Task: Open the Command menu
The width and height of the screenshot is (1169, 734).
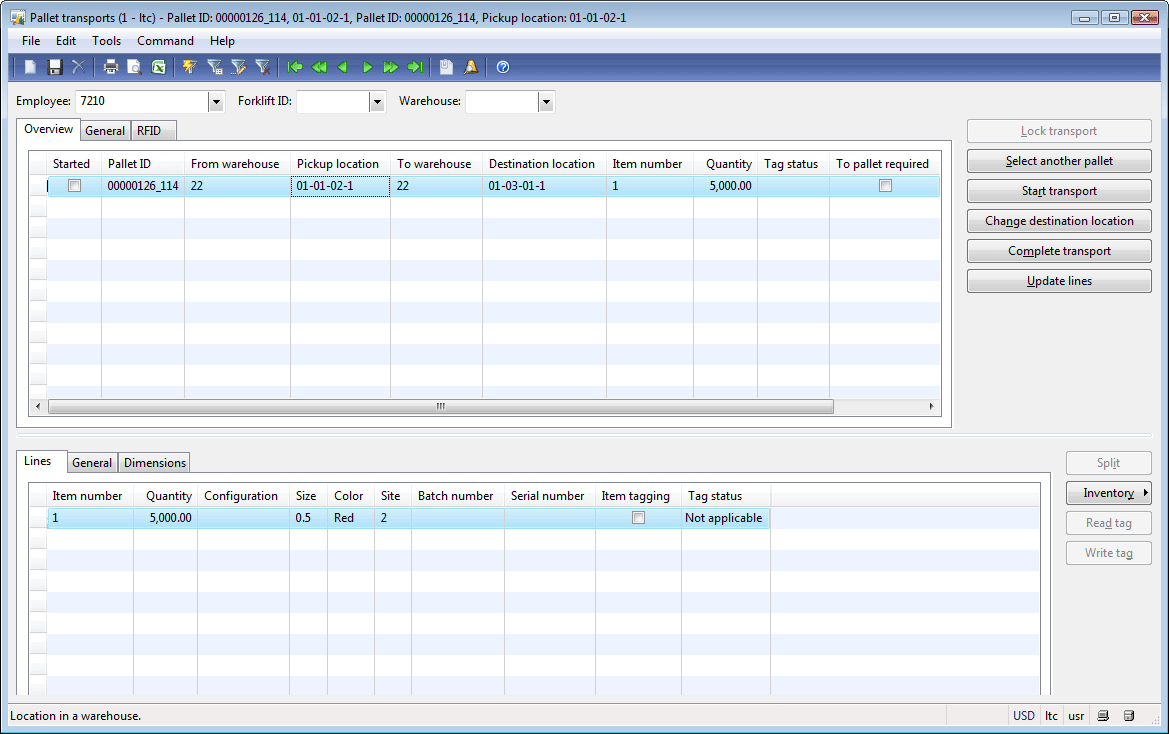Action: coord(165,41)
